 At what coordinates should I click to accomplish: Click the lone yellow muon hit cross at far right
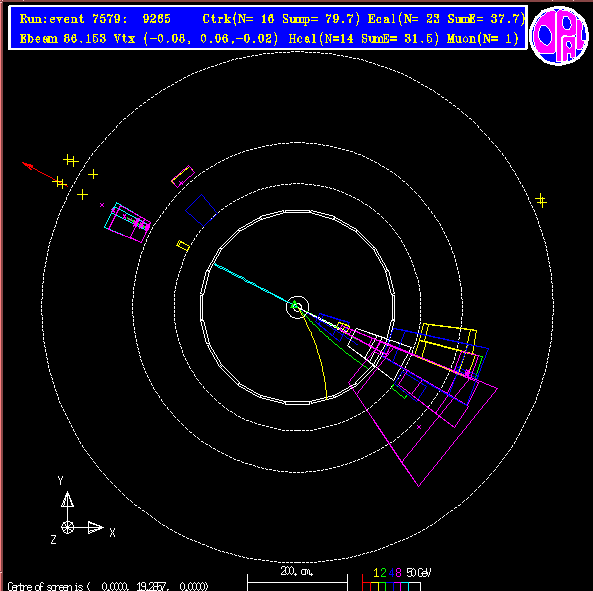point(541,200)
